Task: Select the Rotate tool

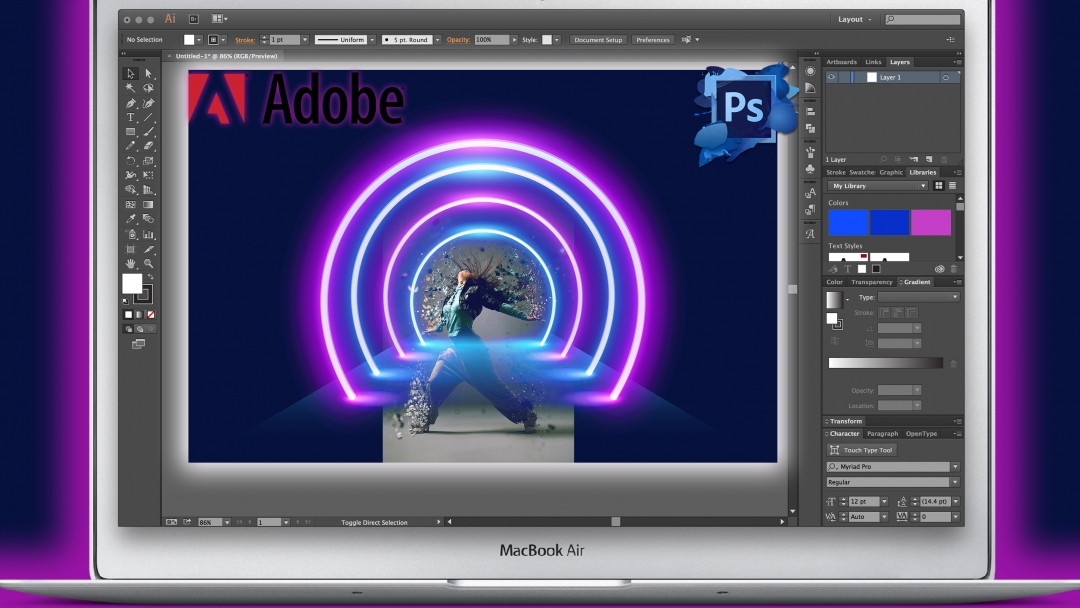Action: [130, 160]
